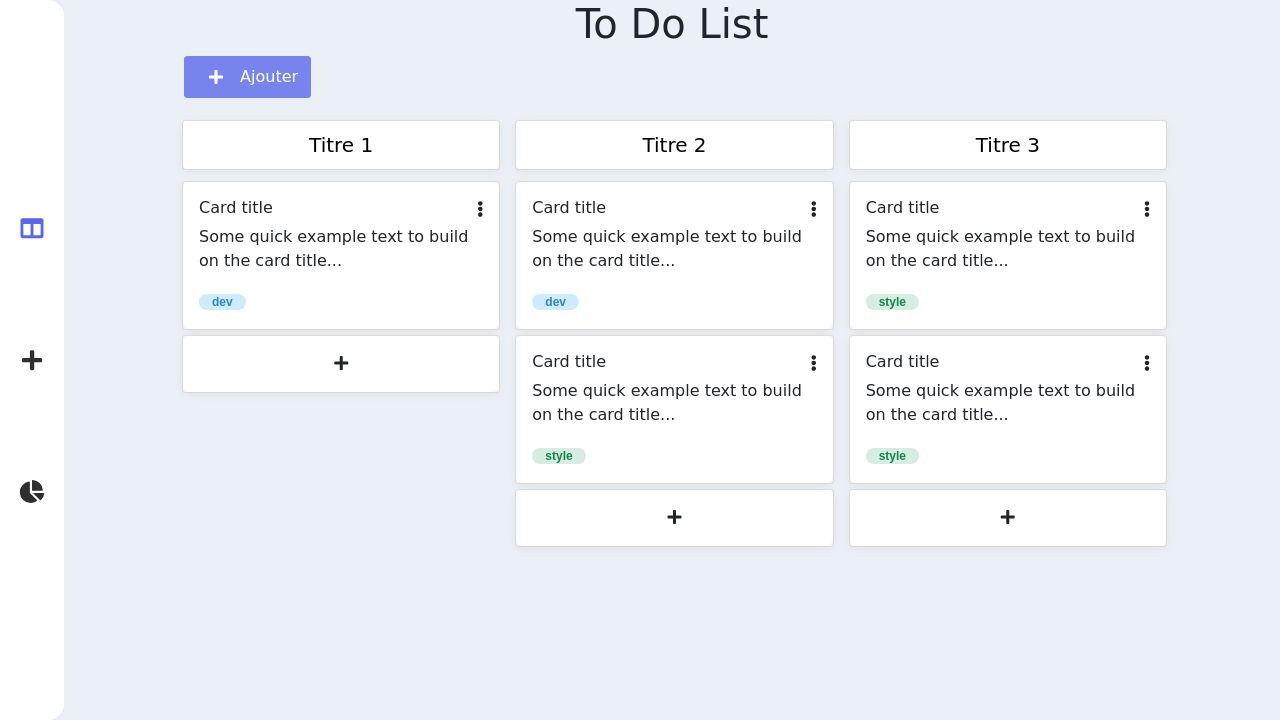
Task: Click the dev tag on Titre 1 card
Action: tap(222, 302)
